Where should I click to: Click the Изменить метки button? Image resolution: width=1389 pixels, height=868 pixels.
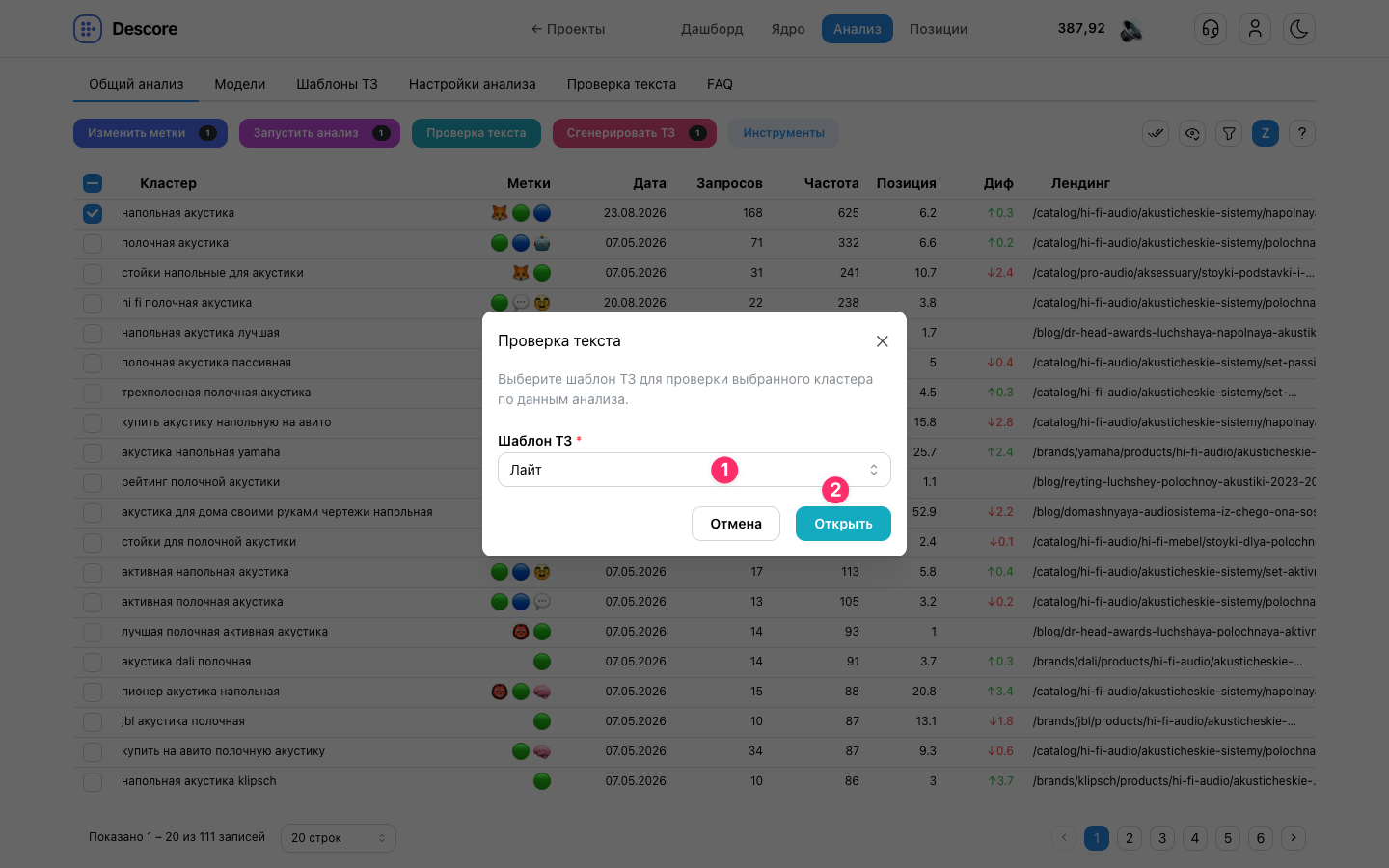pyautogui.click(x=150, y=133)
